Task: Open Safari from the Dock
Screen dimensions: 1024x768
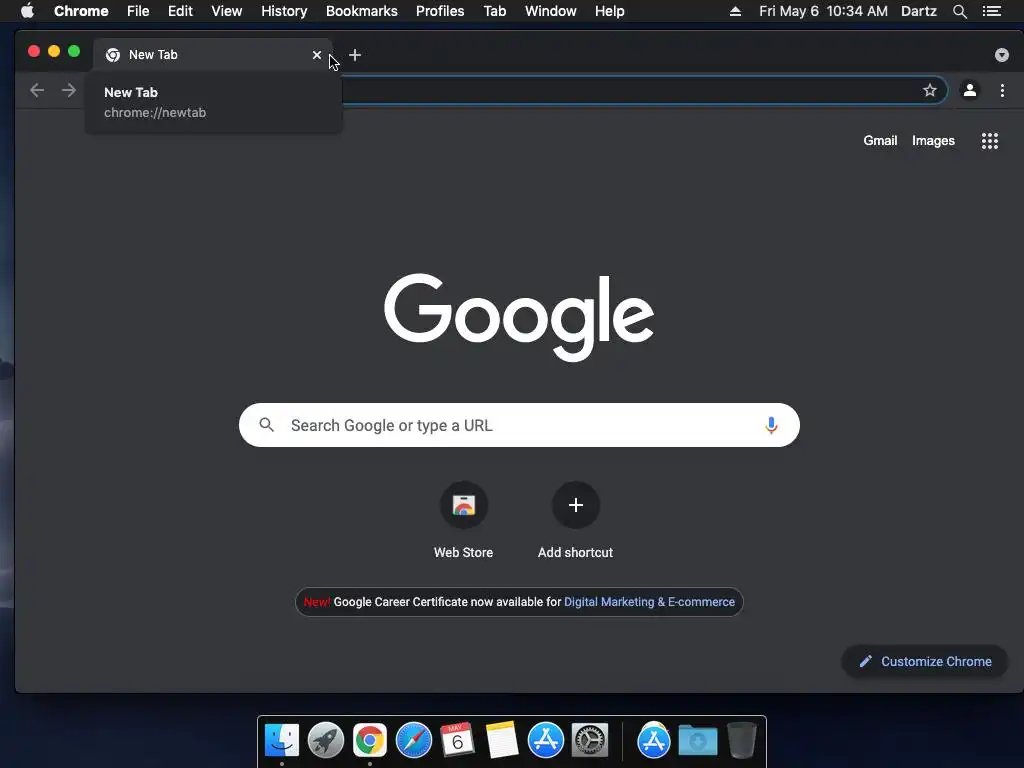Action: [x=413, y=740]
